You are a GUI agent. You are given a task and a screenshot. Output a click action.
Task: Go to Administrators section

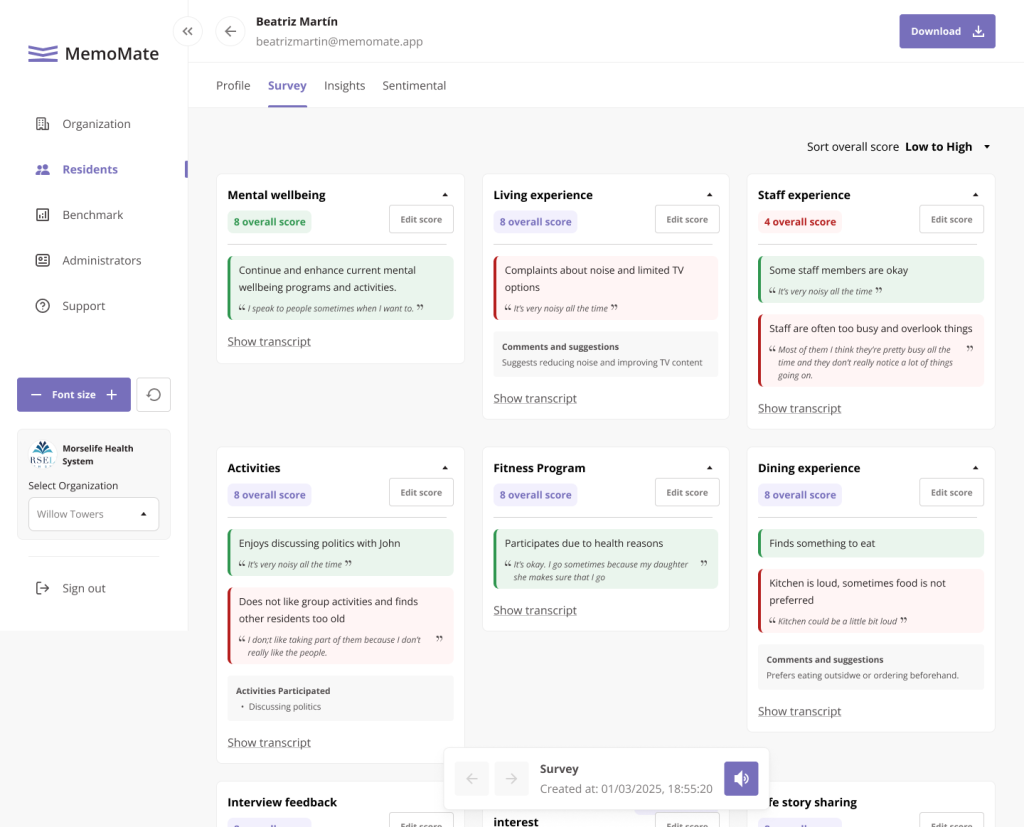point(101,260)
